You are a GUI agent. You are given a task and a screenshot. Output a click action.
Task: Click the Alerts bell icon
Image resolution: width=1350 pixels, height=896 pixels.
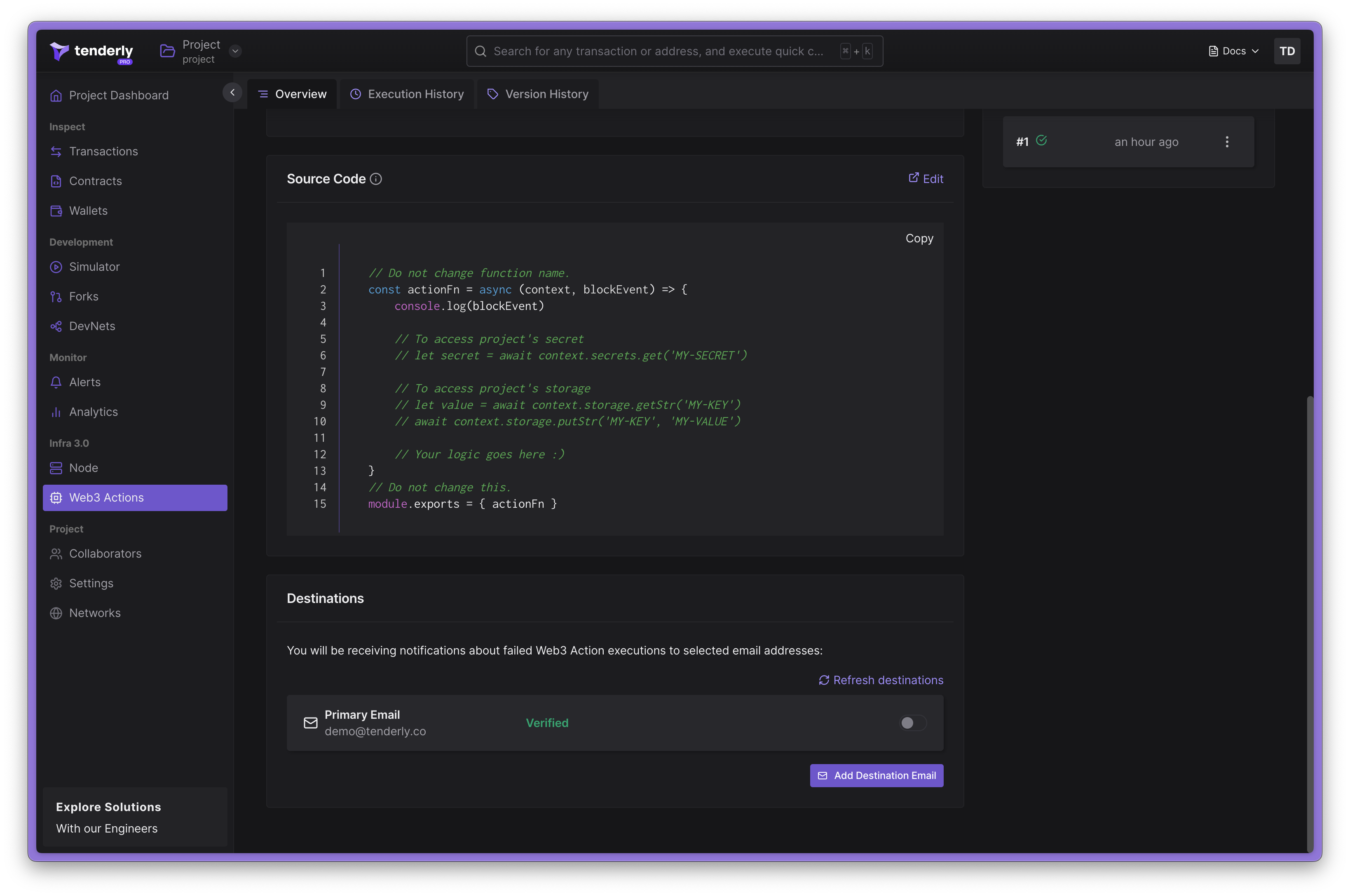[56, 382]
